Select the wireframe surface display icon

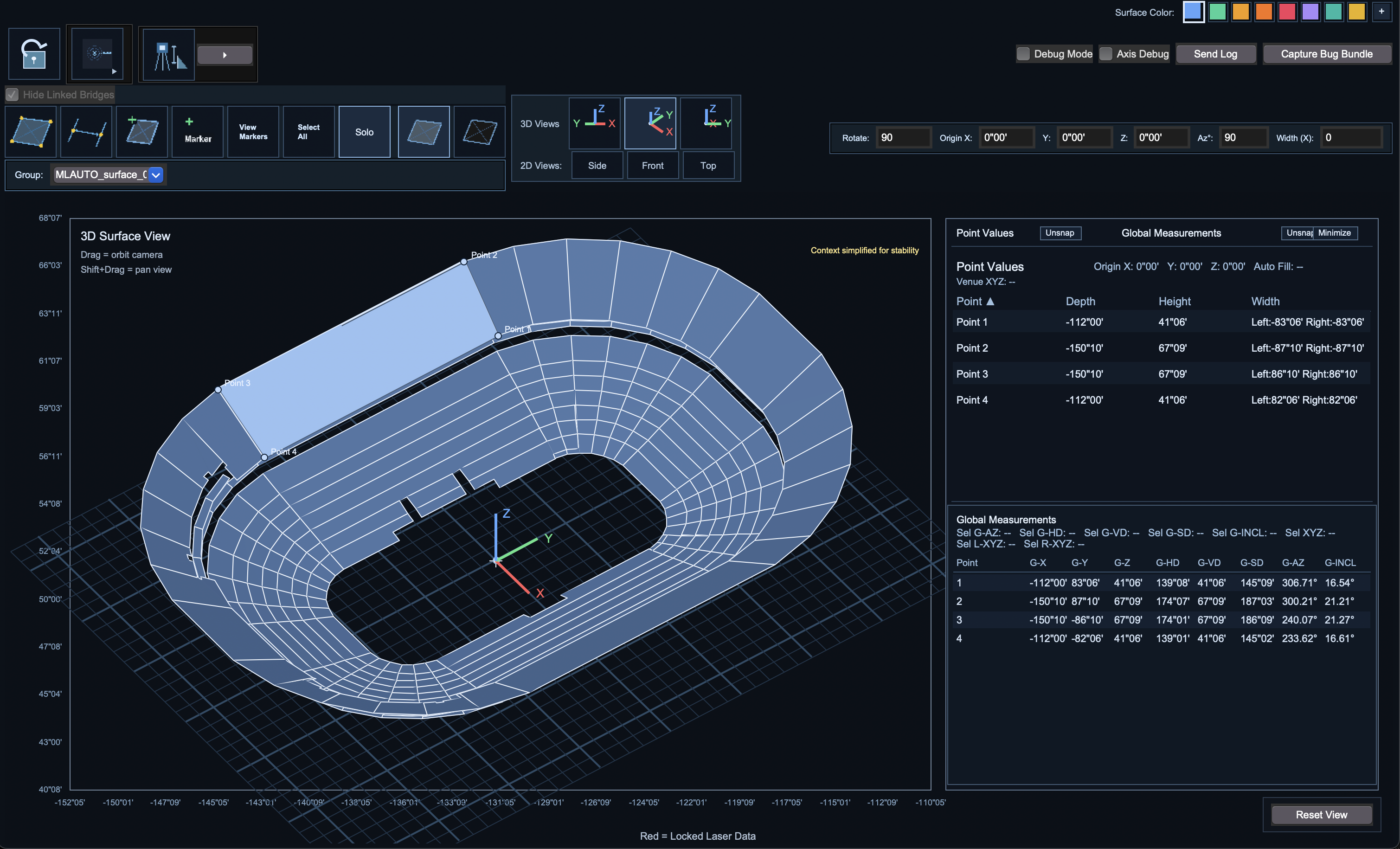pos(479,131)
